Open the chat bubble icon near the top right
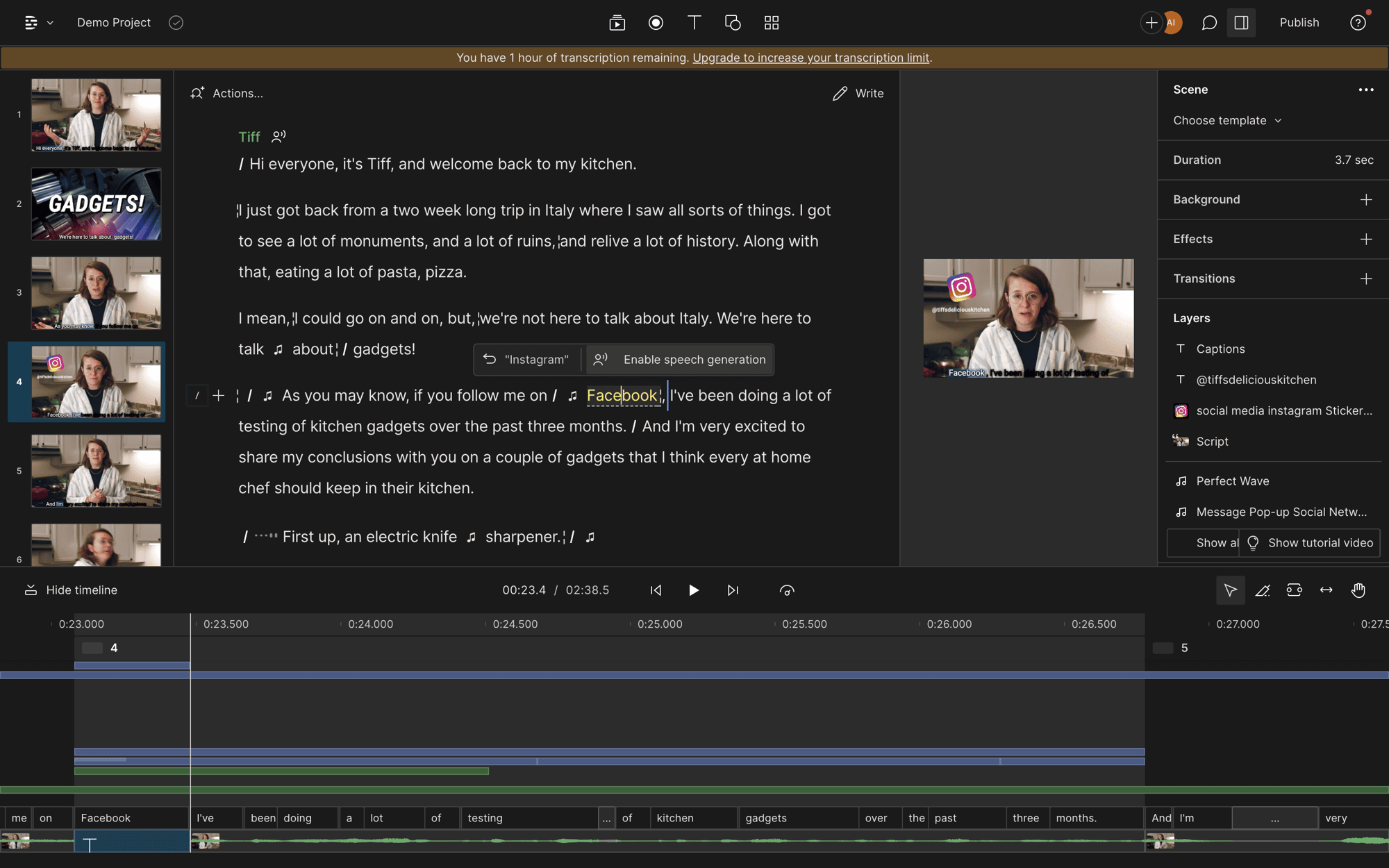Viewport: 1389px width, 868px height. click(x=1208, y=22)
